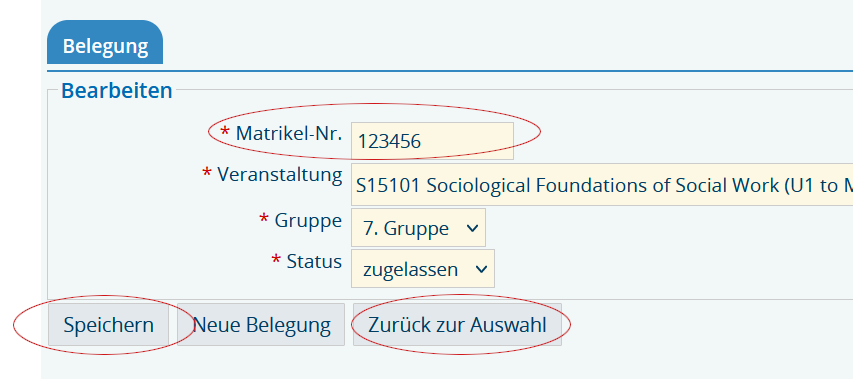Open the Gruppe dropdown showing 7. Gruppe
Image resolution: width=853 pixels, height=379 pixels.
(418, 227)
